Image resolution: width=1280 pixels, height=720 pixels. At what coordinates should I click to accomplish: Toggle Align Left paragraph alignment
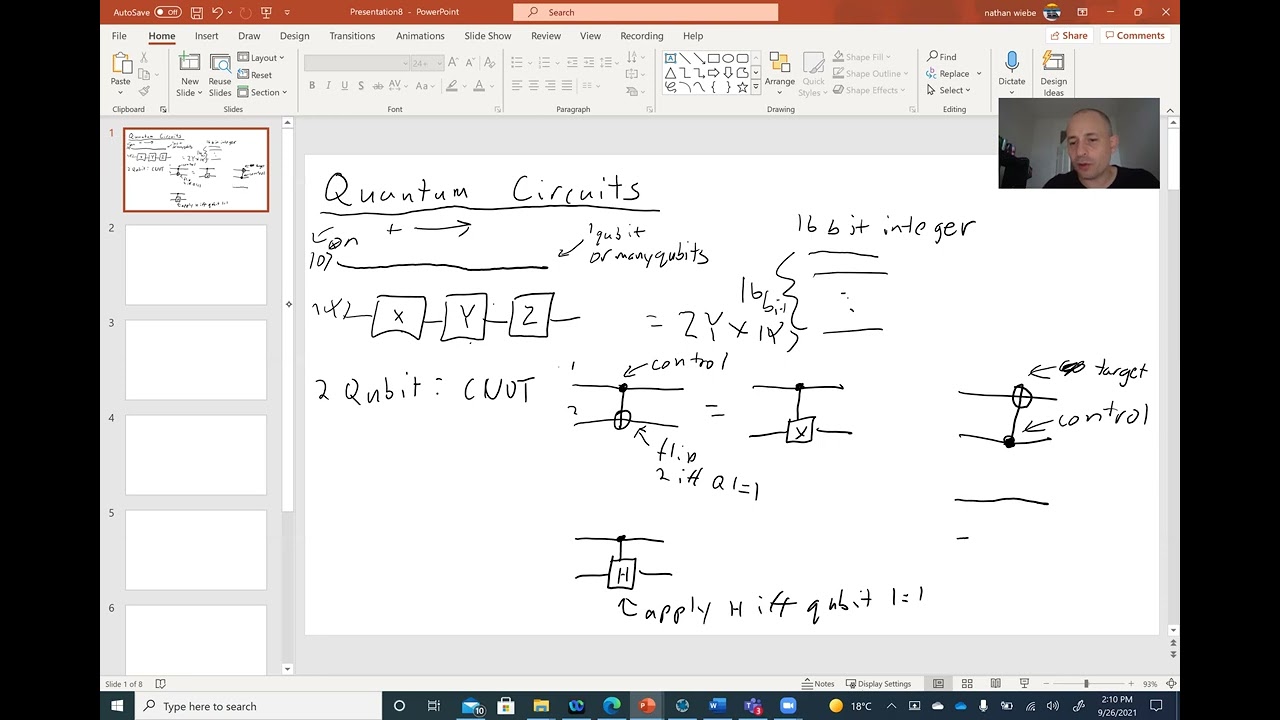click(x=517, y=86)
